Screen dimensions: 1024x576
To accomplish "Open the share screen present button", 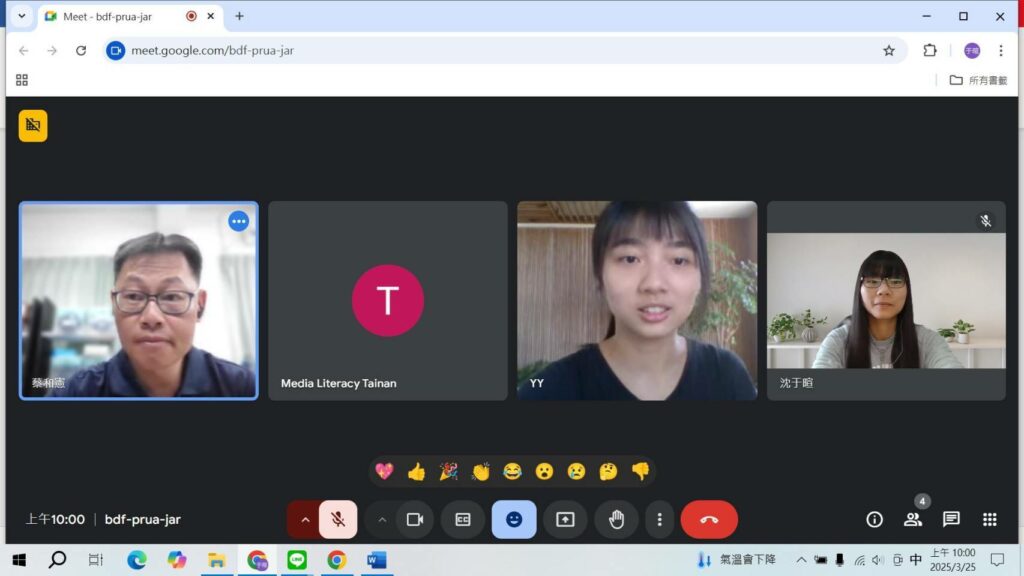I will coord(565,520).
